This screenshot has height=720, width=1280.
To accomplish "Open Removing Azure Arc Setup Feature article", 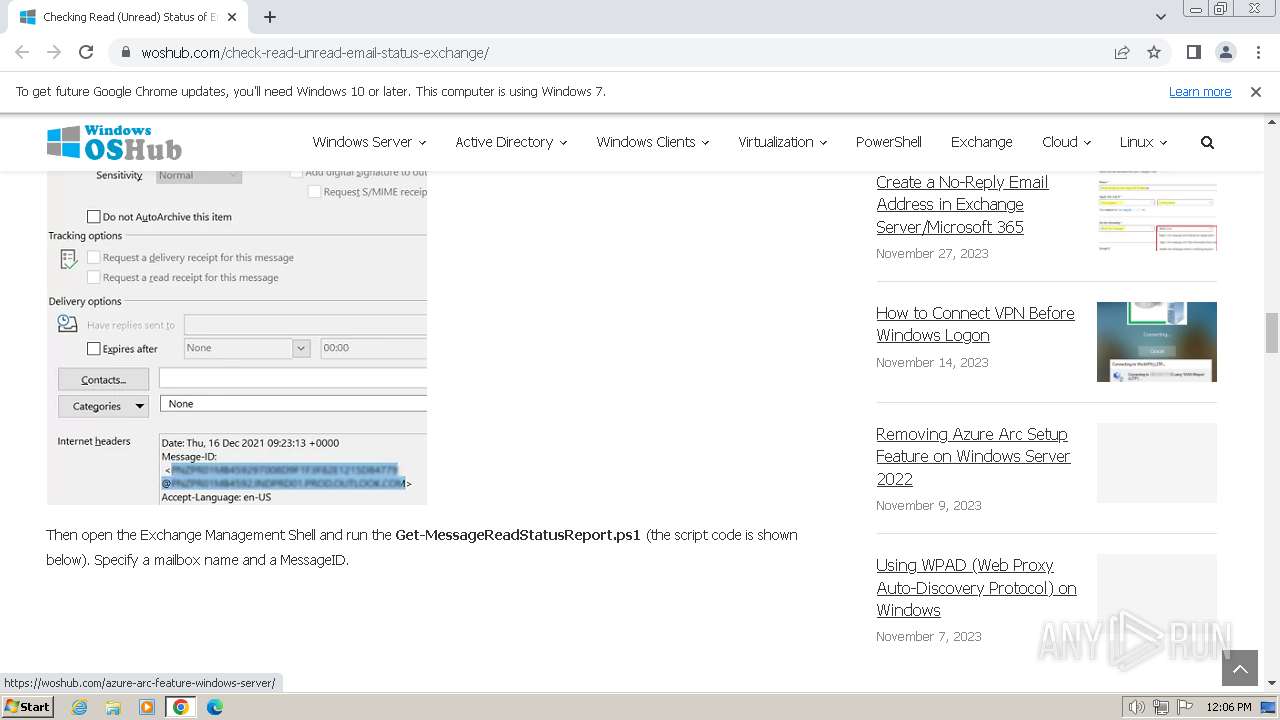I will coord(973,456).
